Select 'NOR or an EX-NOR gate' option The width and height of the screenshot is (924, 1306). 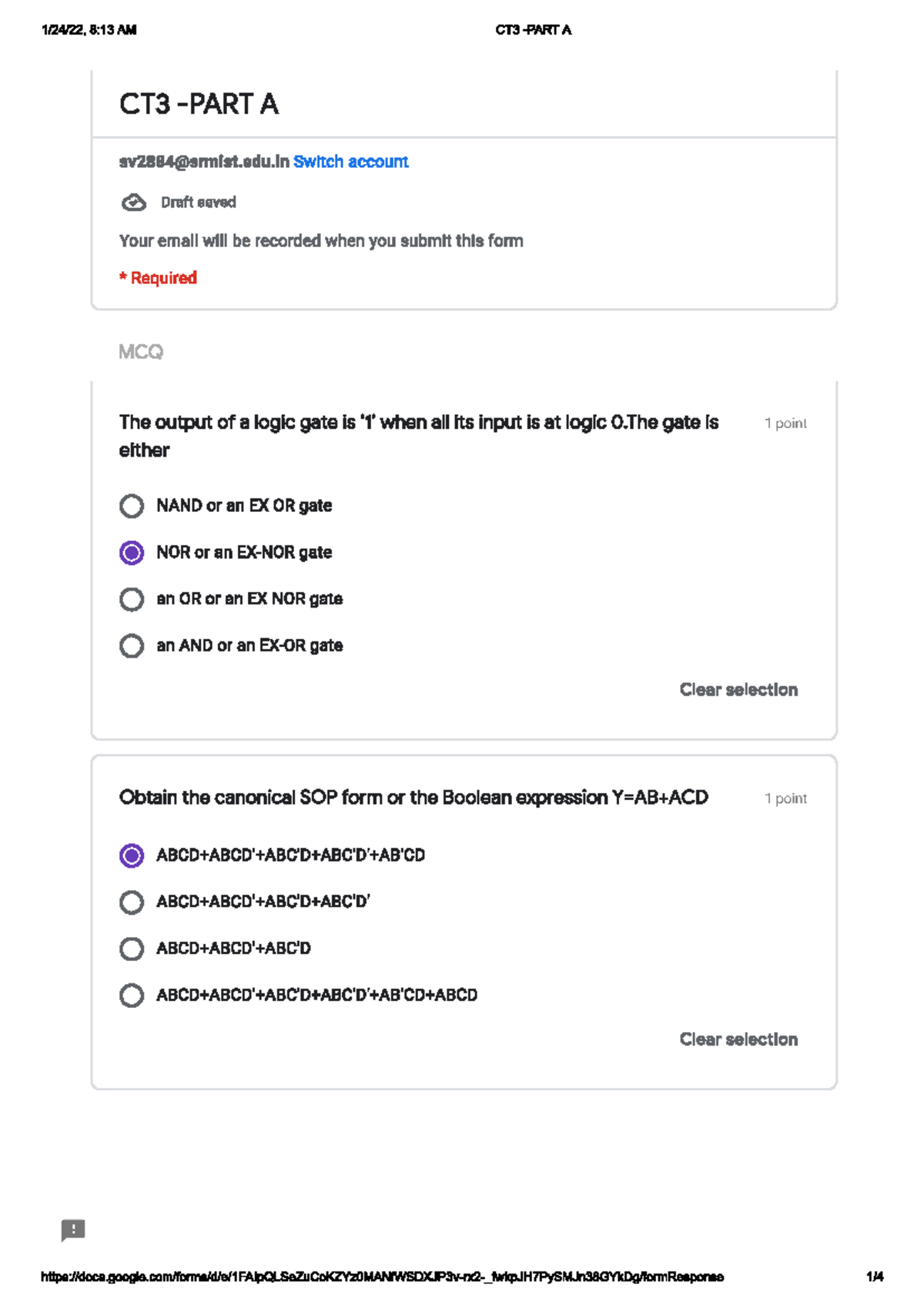tap(132, 553)
